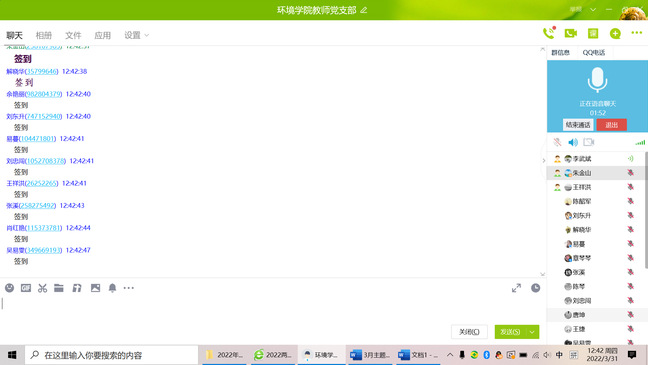Viewport: 648px width, 365px height.
Task: Switch to the 文件 tab
Action: [x=73, y=35]
